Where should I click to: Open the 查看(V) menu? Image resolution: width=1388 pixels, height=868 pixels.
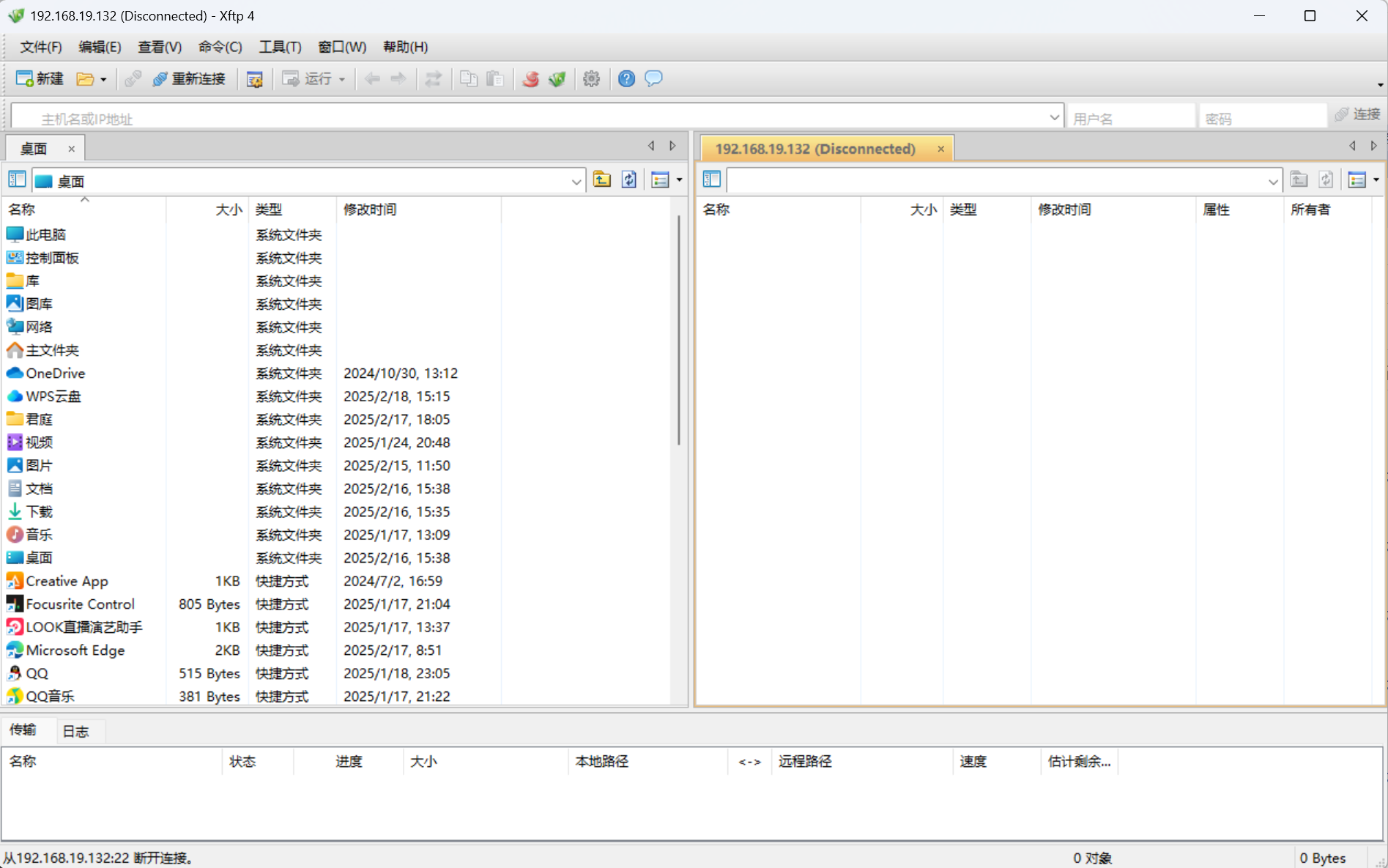(x=160, y=47)
